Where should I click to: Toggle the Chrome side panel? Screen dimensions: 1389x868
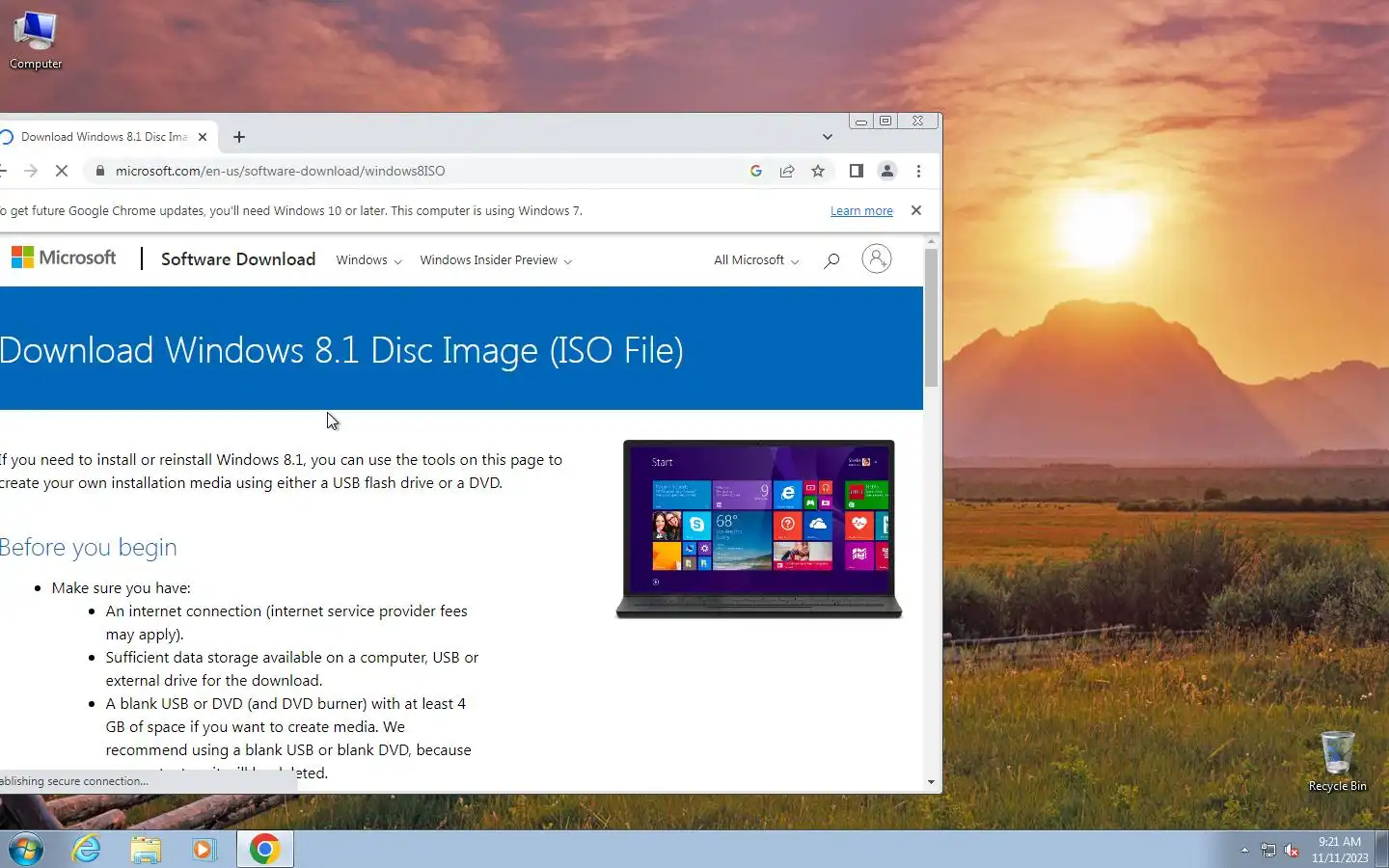tap(856, 171)
